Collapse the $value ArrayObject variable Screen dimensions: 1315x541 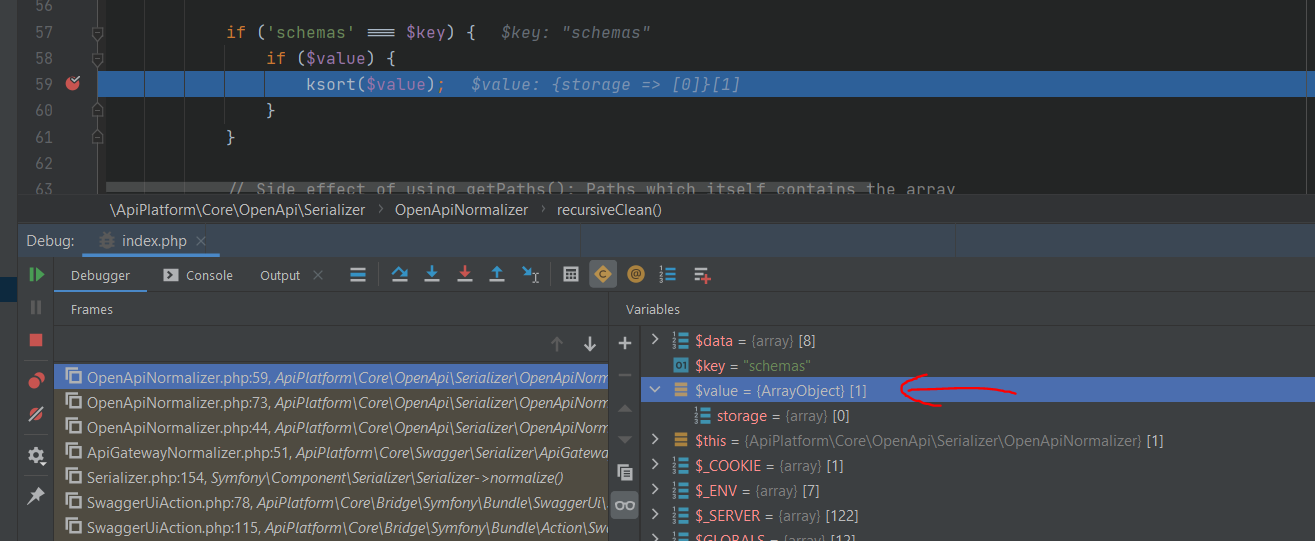tap(655, 390)
